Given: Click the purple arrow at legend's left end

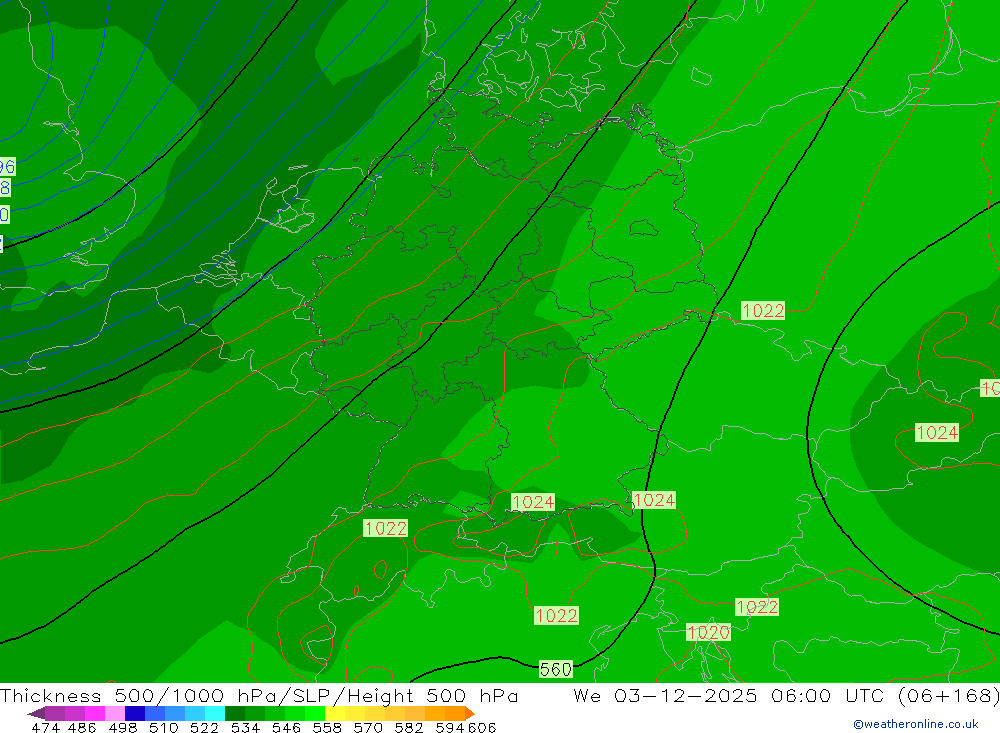Looking at the screenshot, I should [x=36, y=713].
